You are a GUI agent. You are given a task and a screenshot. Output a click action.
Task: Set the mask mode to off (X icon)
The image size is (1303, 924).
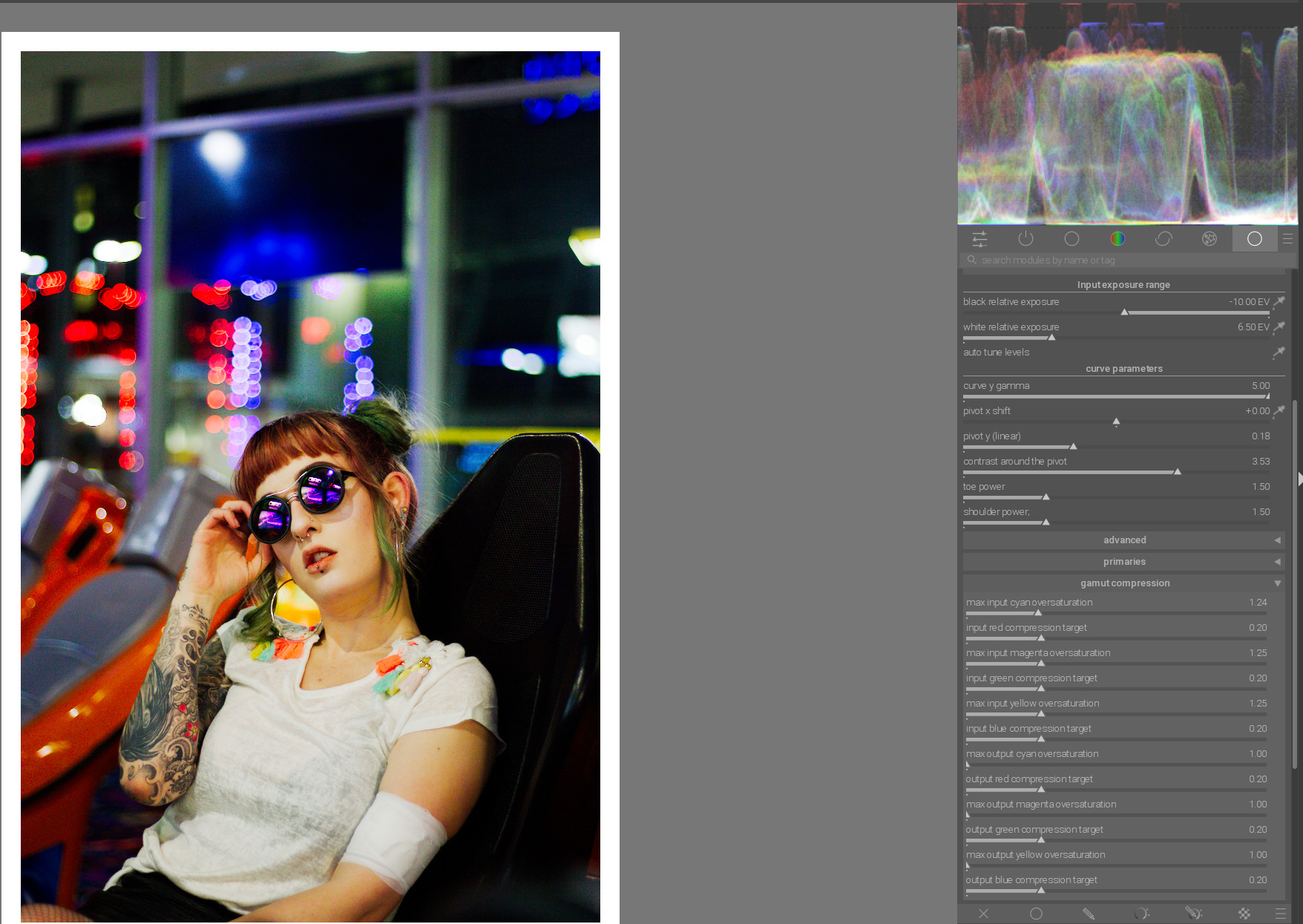click(x=983, y=914)
